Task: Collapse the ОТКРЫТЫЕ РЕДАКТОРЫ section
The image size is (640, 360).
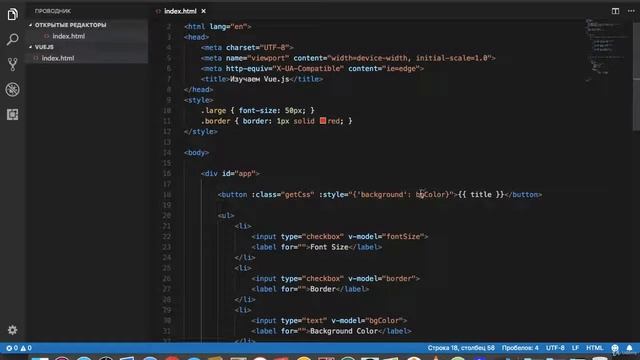Action: point(70,25)
